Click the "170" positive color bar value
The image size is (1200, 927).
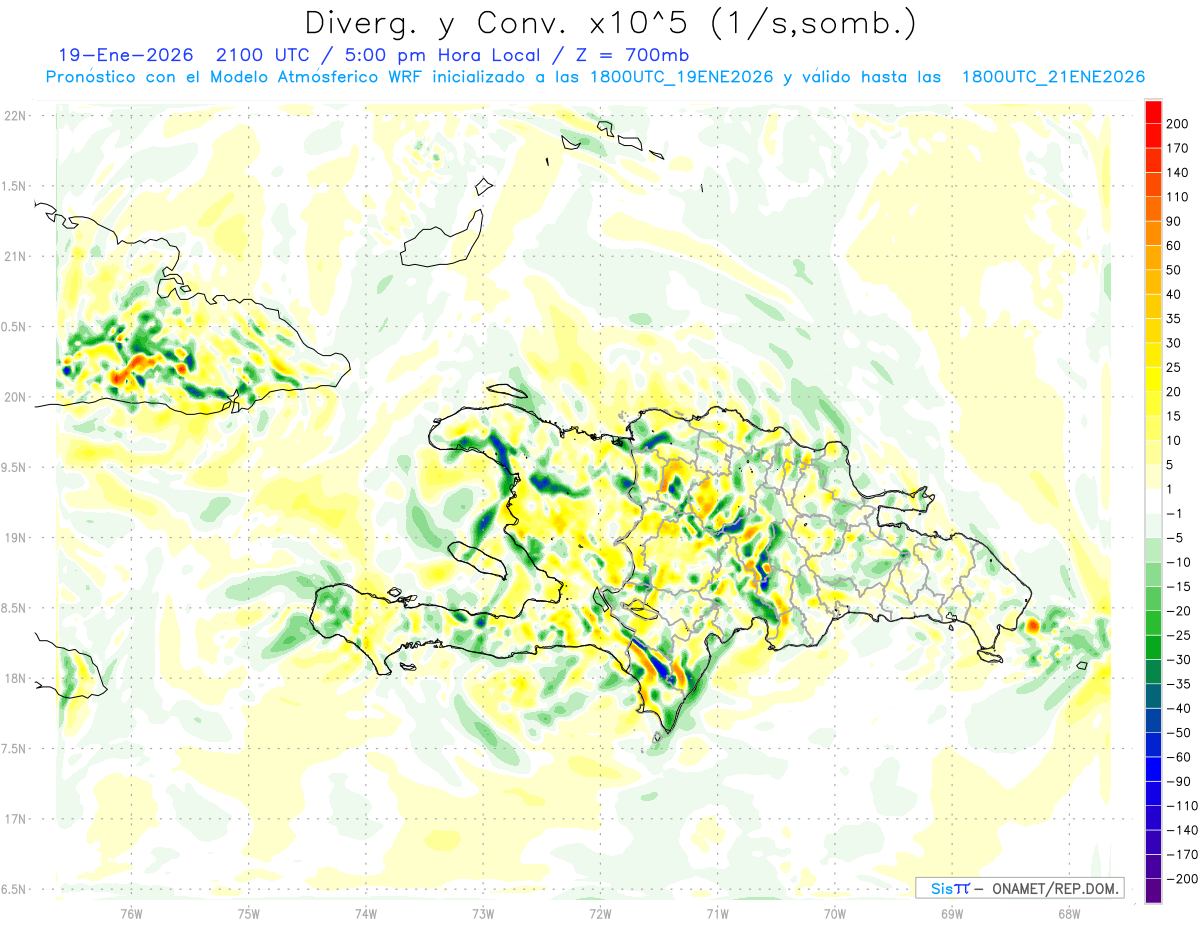pos(1177,148)
